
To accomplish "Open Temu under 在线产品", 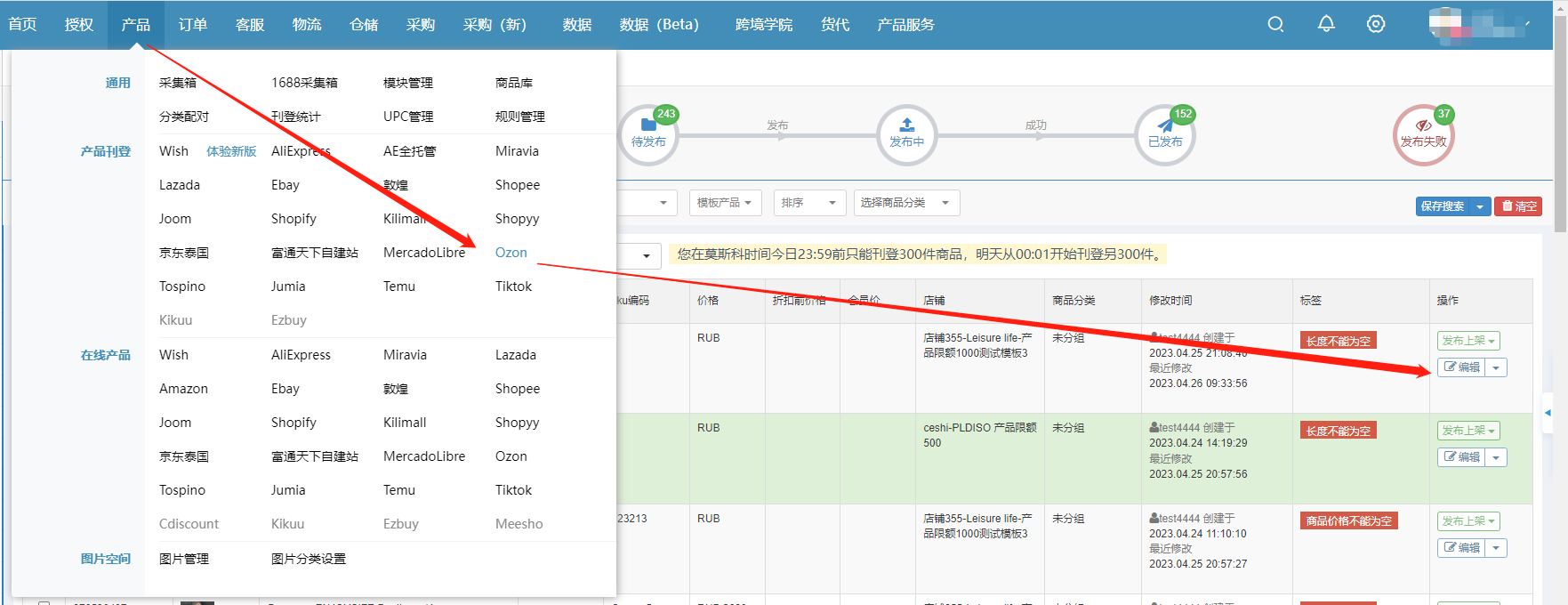I will point(399,490).
